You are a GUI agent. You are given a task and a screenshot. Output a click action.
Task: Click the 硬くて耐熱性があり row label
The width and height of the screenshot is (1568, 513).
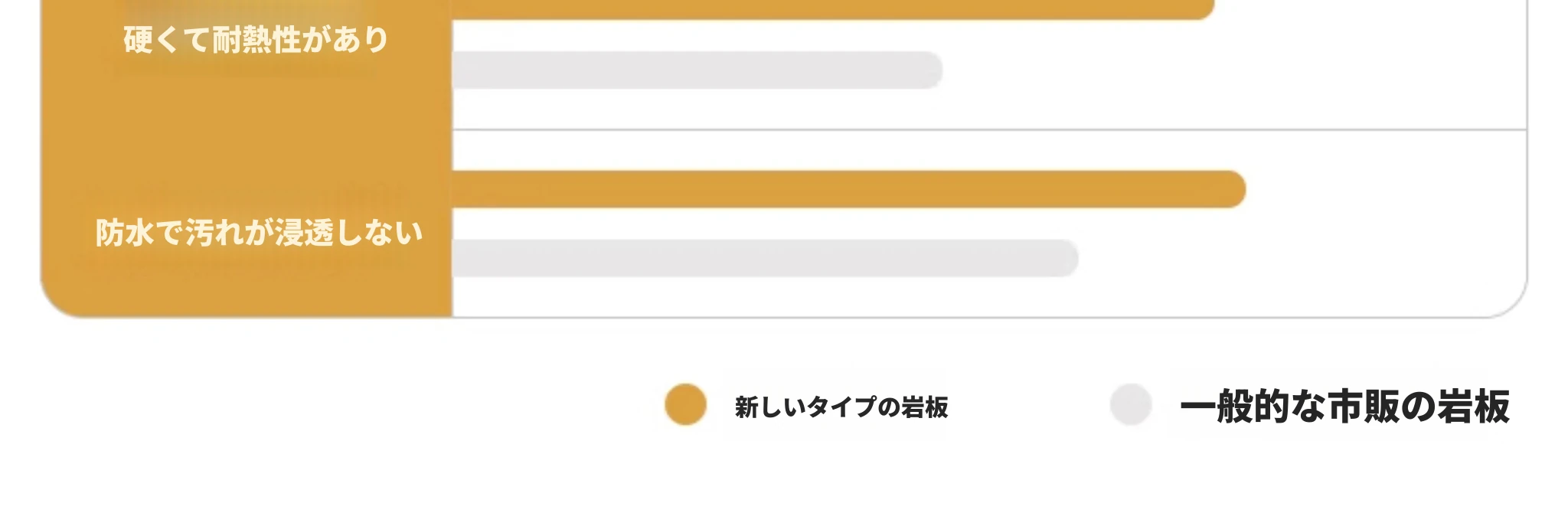(256, 40)
